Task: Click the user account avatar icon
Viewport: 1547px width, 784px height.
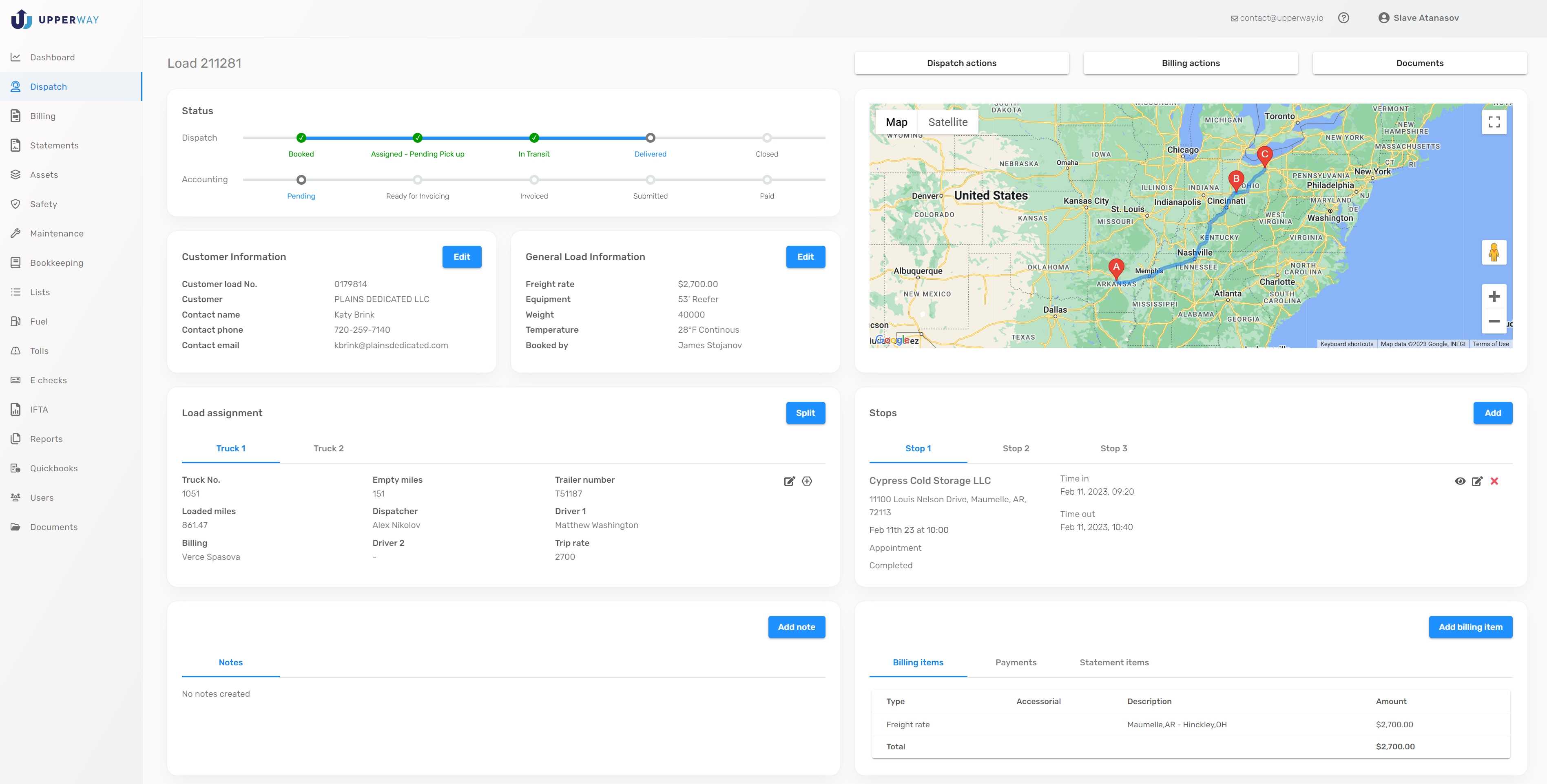Action: [x=1383, y=18]
